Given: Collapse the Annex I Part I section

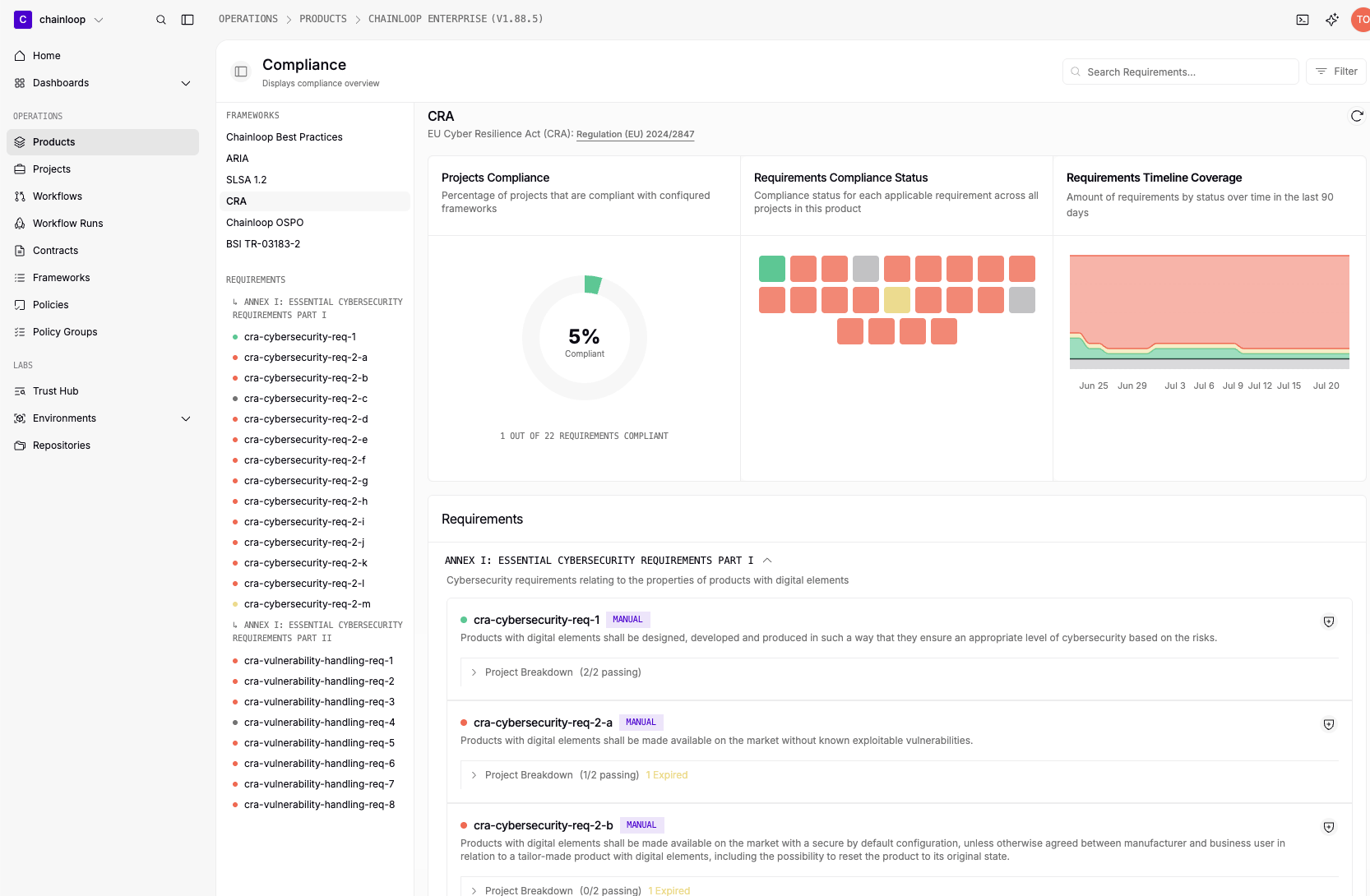Looking at the screenshot, I should [767, 561].
